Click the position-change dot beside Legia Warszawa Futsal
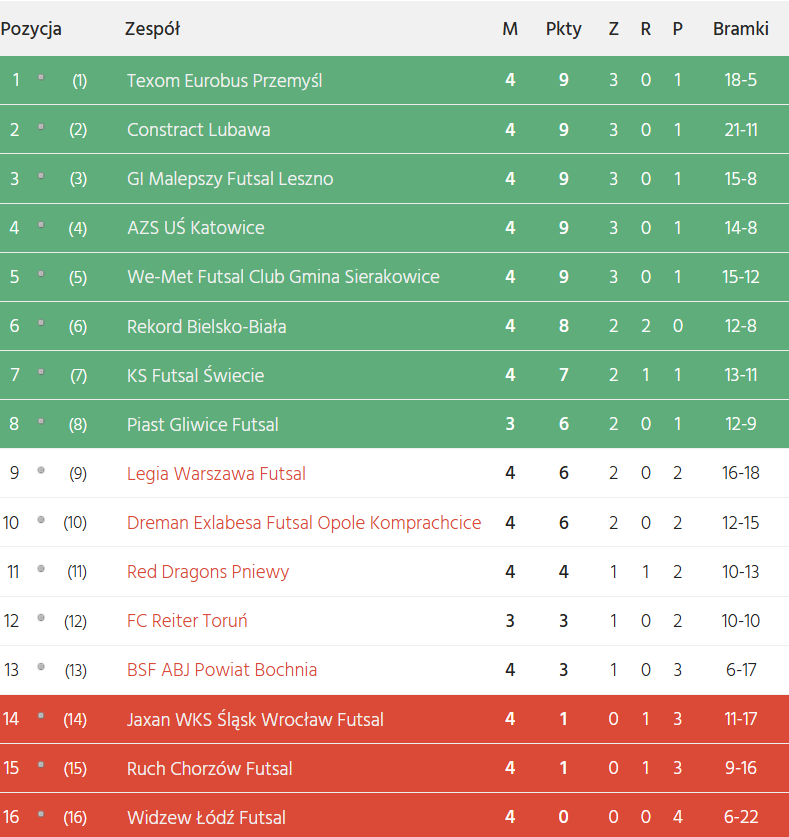The height and width of the screenshot is (837, 789). coord(41,470)
